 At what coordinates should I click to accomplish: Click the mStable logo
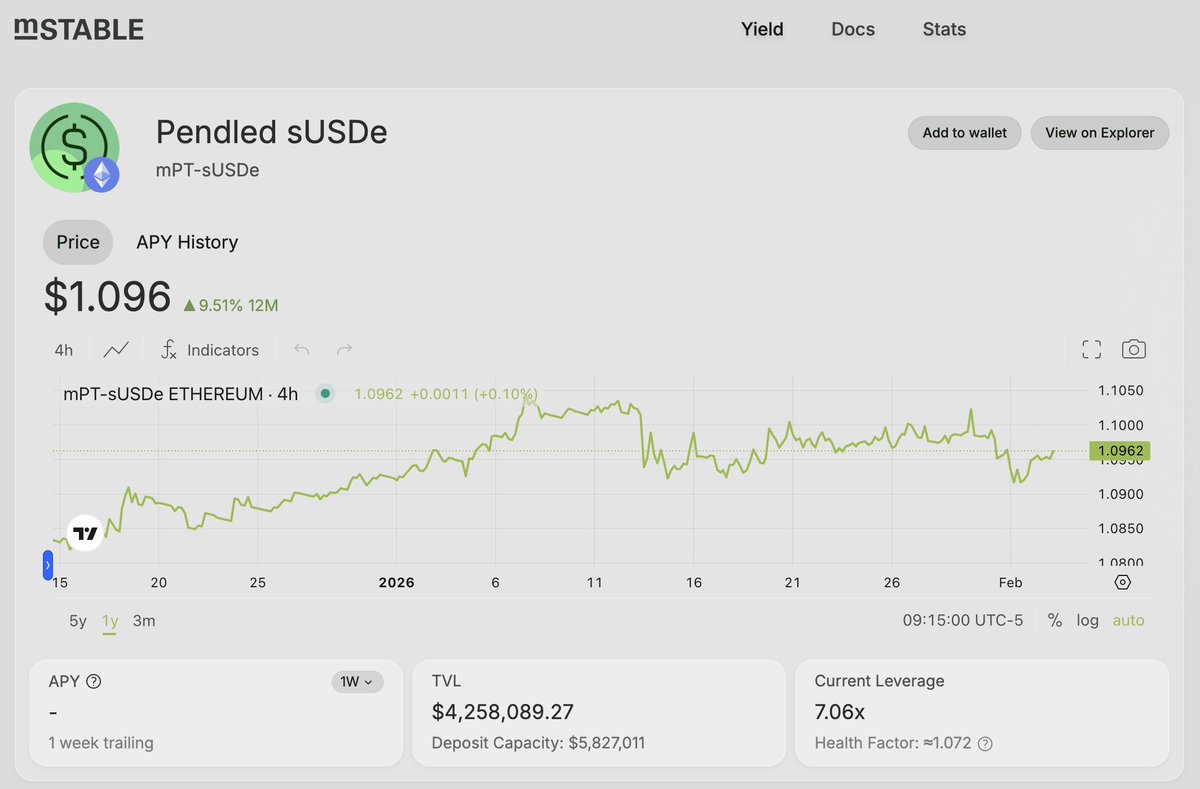click(x=79, y=29)
